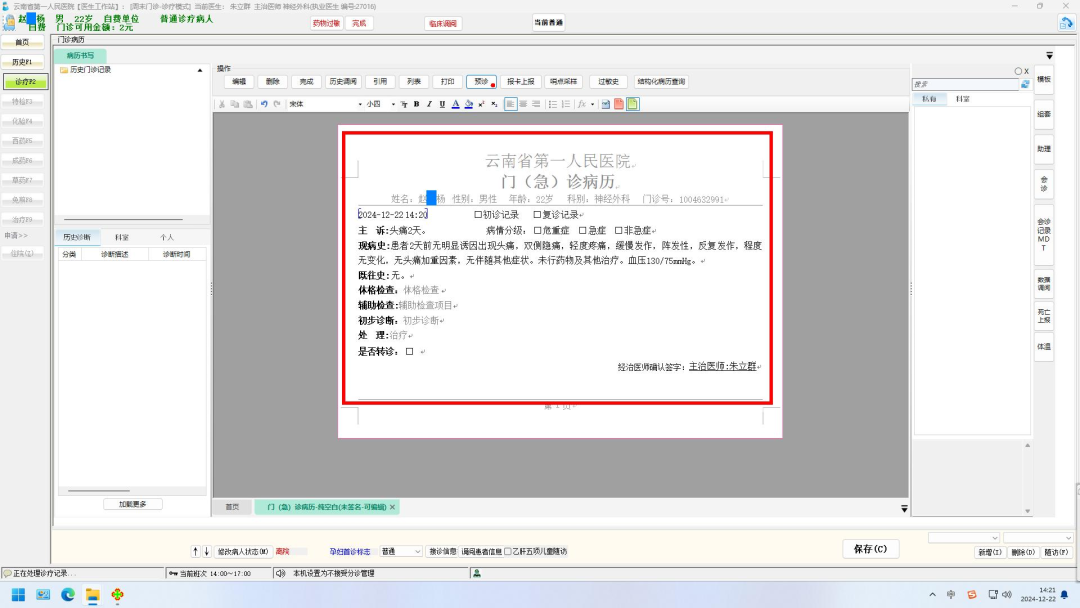Screen dimensions: 1080x608
Task: Click the 结构化病历查询 button
Action: point(661,81)
